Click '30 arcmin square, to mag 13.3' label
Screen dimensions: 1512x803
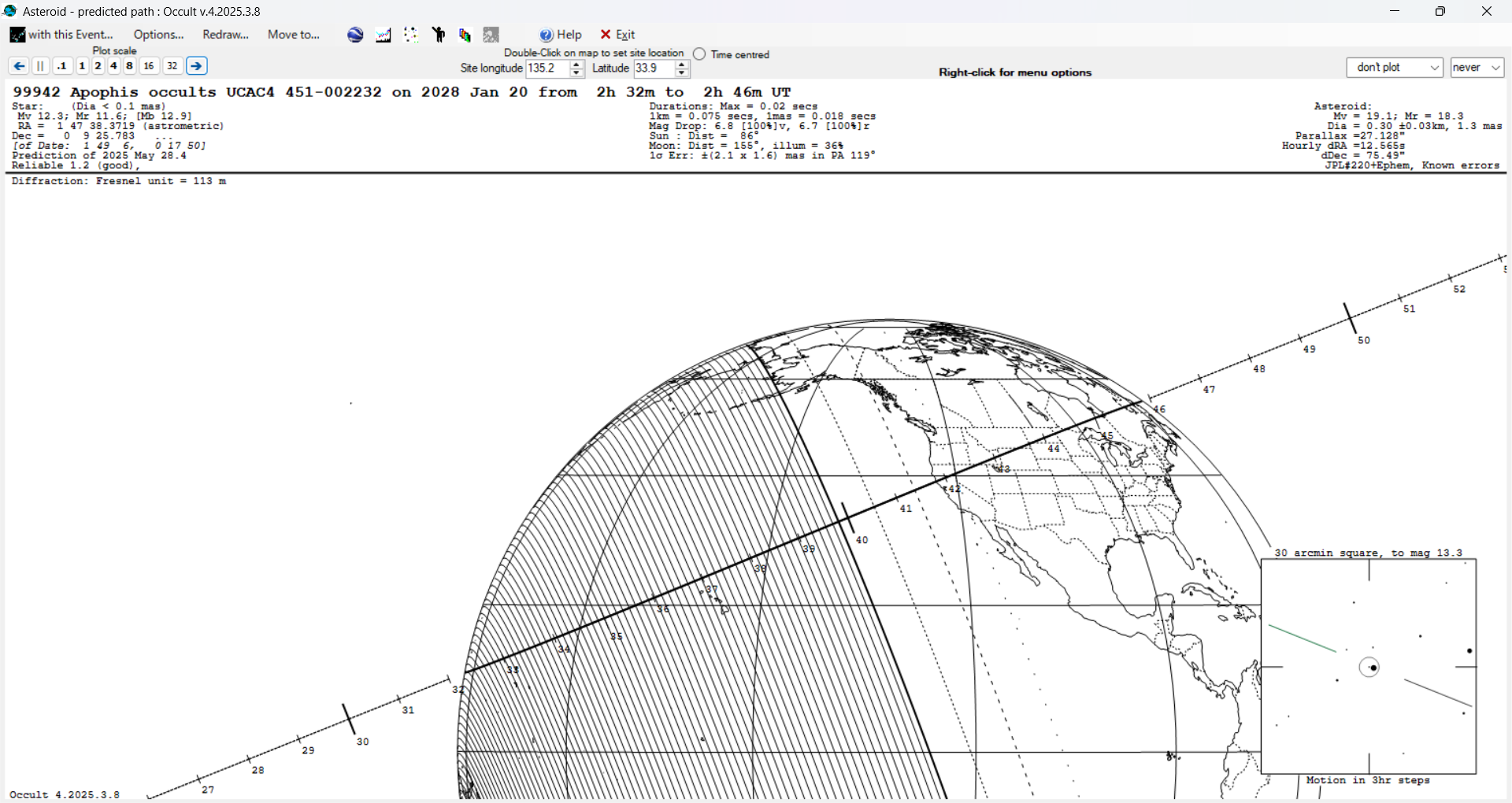point(1368,553)
